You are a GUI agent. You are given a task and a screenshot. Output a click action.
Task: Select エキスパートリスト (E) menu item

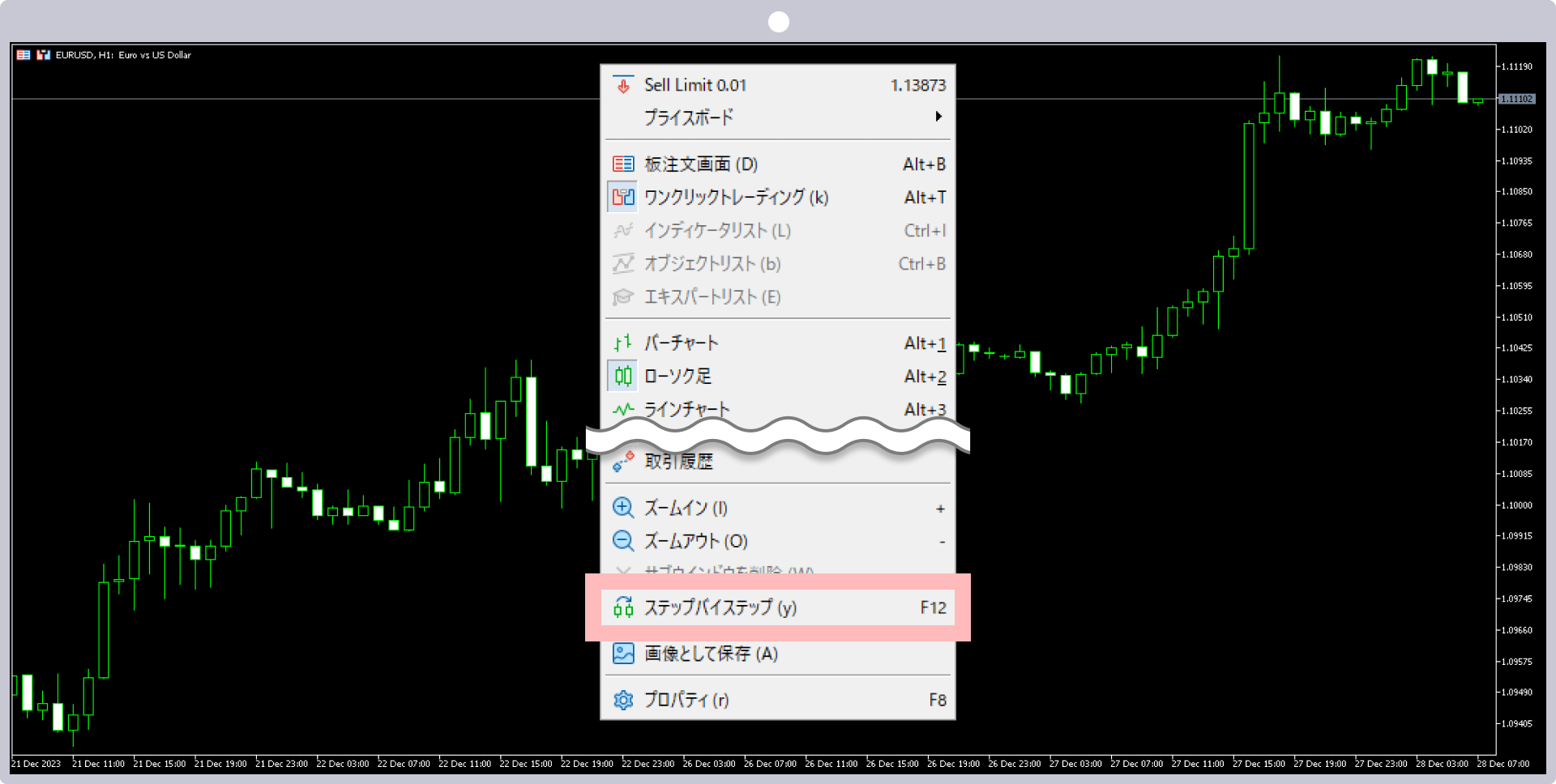click(778, 297)
